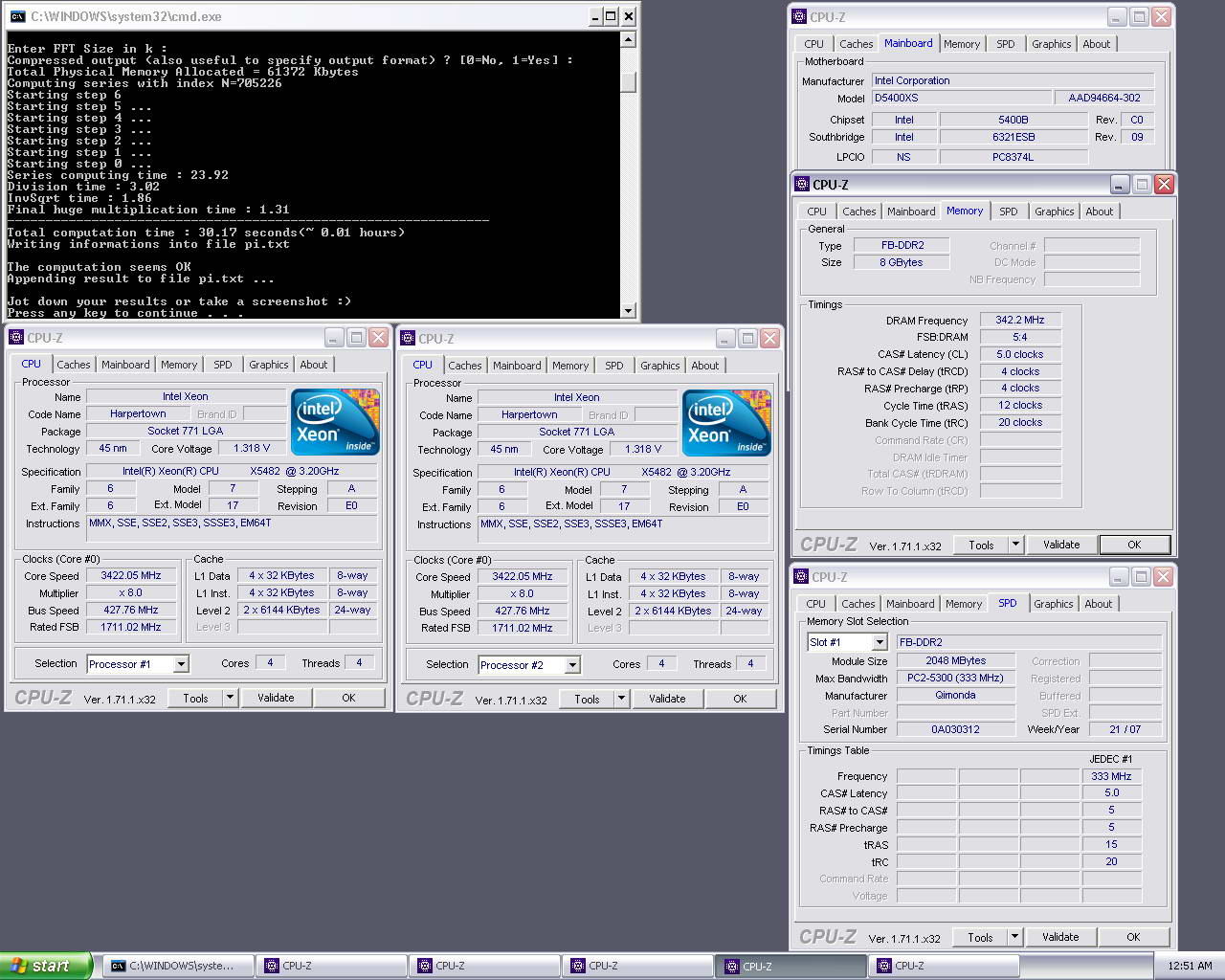This screenshot has width=1225, height=980.
Task: Click the CPU-Z title icon in SPD window
Action: 801,576
